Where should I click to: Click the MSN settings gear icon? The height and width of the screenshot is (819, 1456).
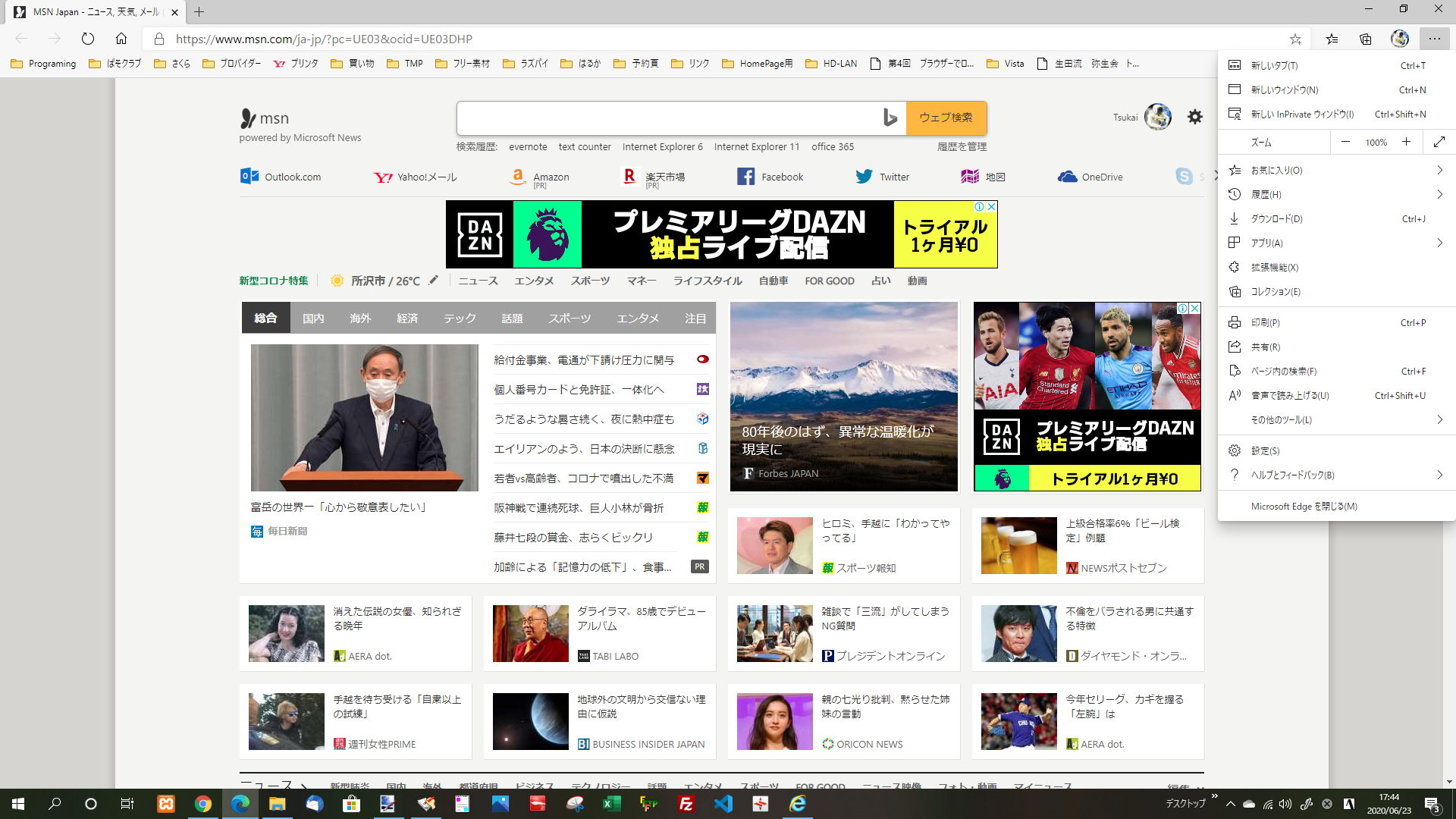(x=1195, y=117)
